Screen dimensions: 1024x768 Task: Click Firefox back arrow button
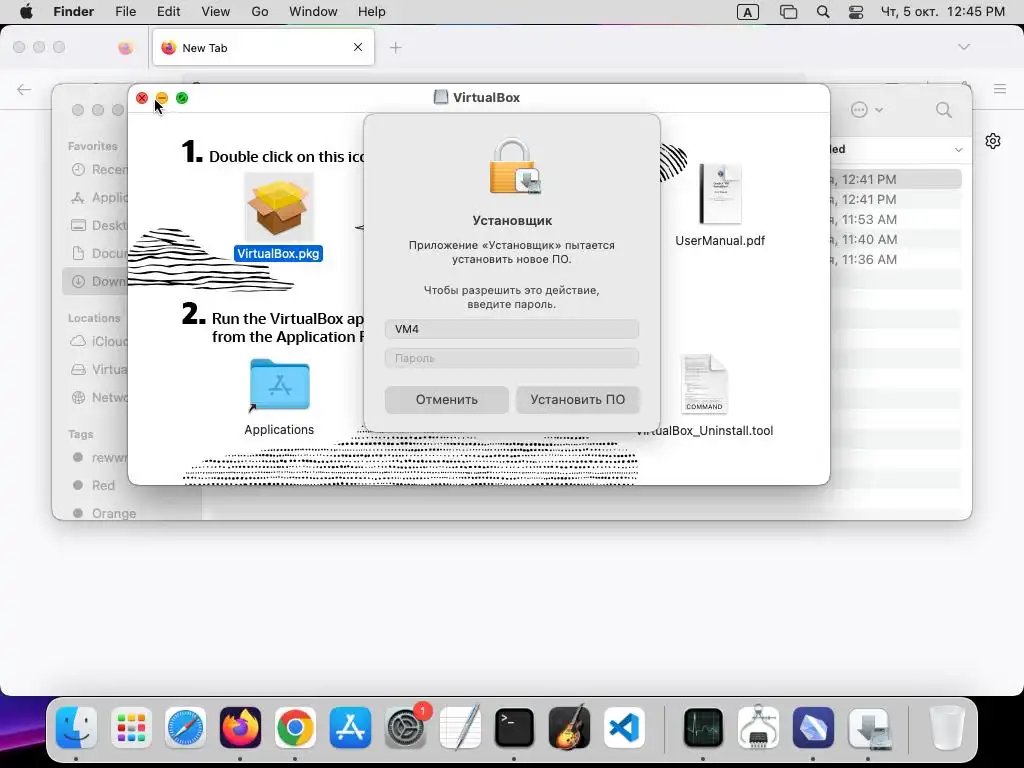point(24,89)
